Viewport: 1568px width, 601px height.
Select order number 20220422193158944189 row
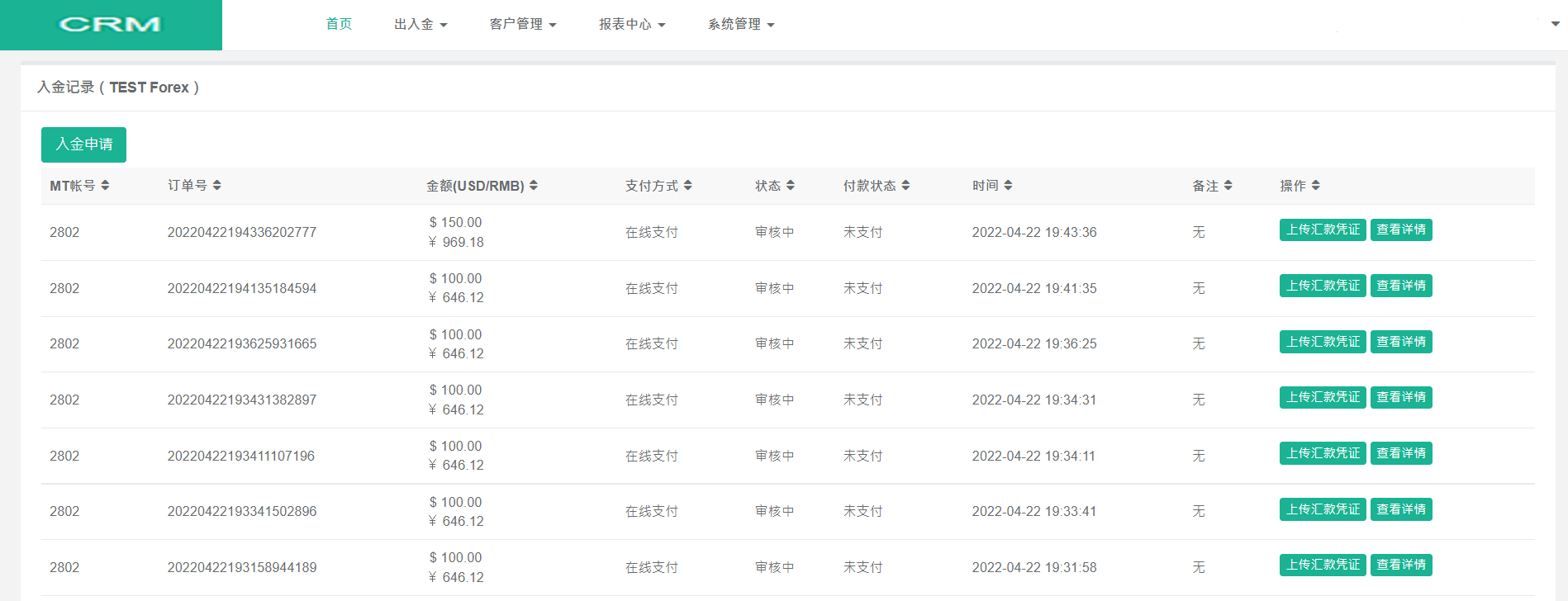click(x=242, y=567)
